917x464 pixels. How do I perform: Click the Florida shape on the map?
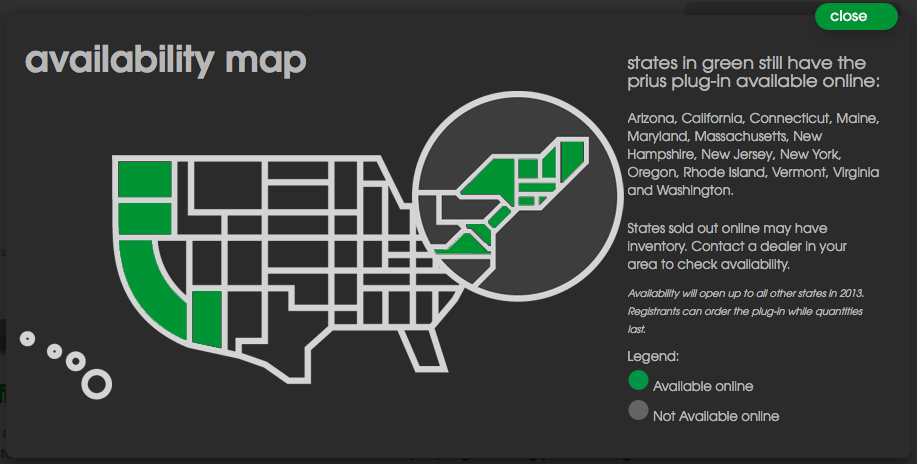click(423, 349)
